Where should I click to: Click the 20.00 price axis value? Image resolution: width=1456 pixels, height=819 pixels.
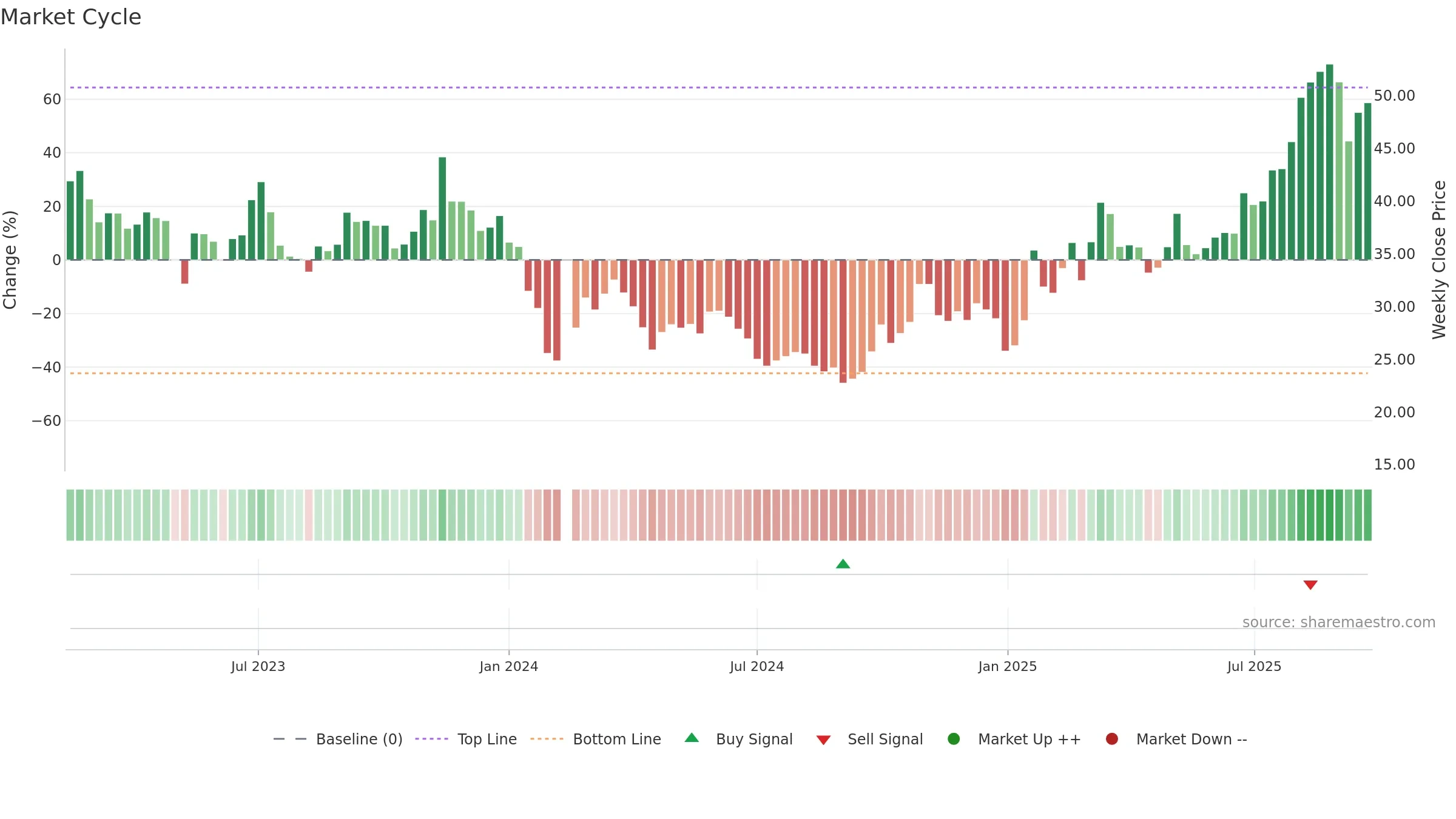coord(1394,413)
